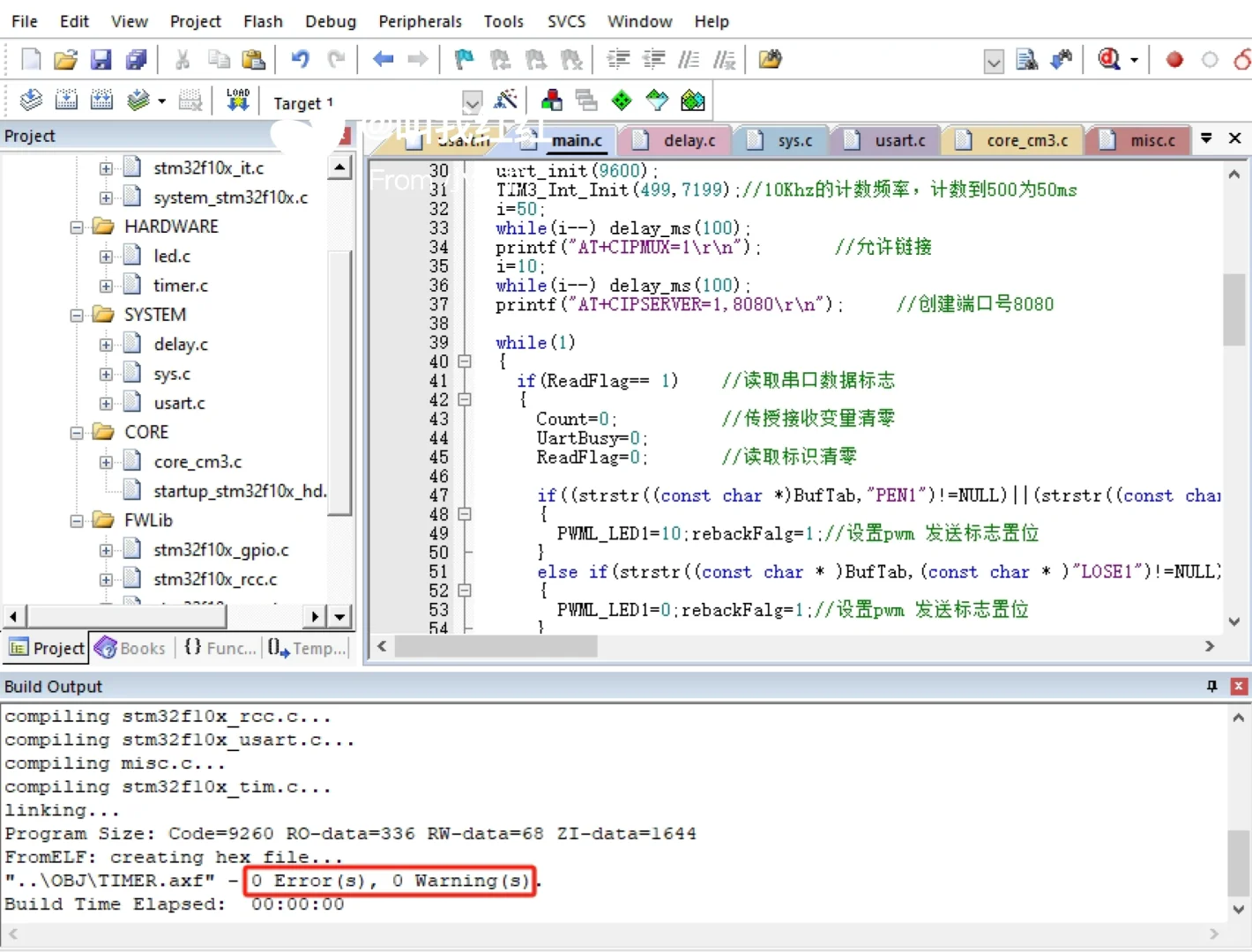Rebuild all target files
1252x952 pixels.
click(x=101, y=100)
